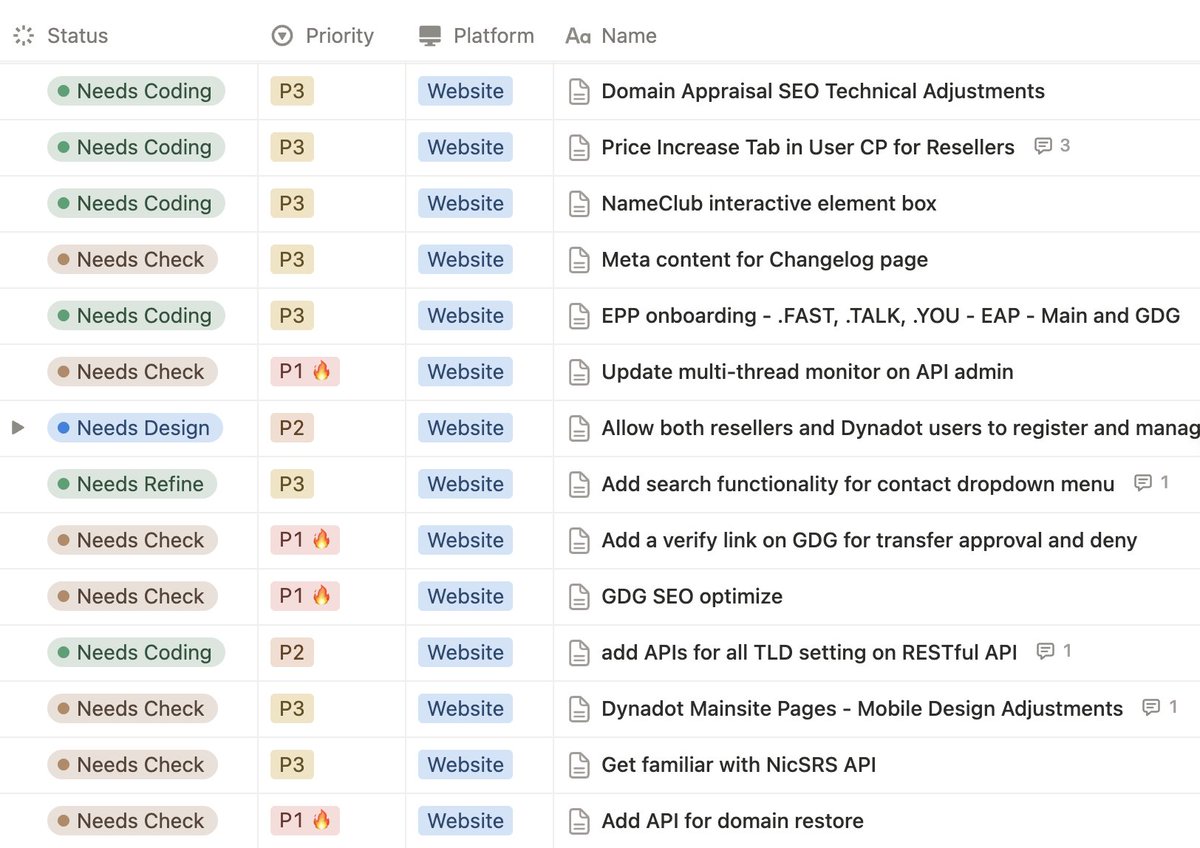
Task: Open EPP onboarding .FAST .TALK .YOU page
Action: coord(891,315)
